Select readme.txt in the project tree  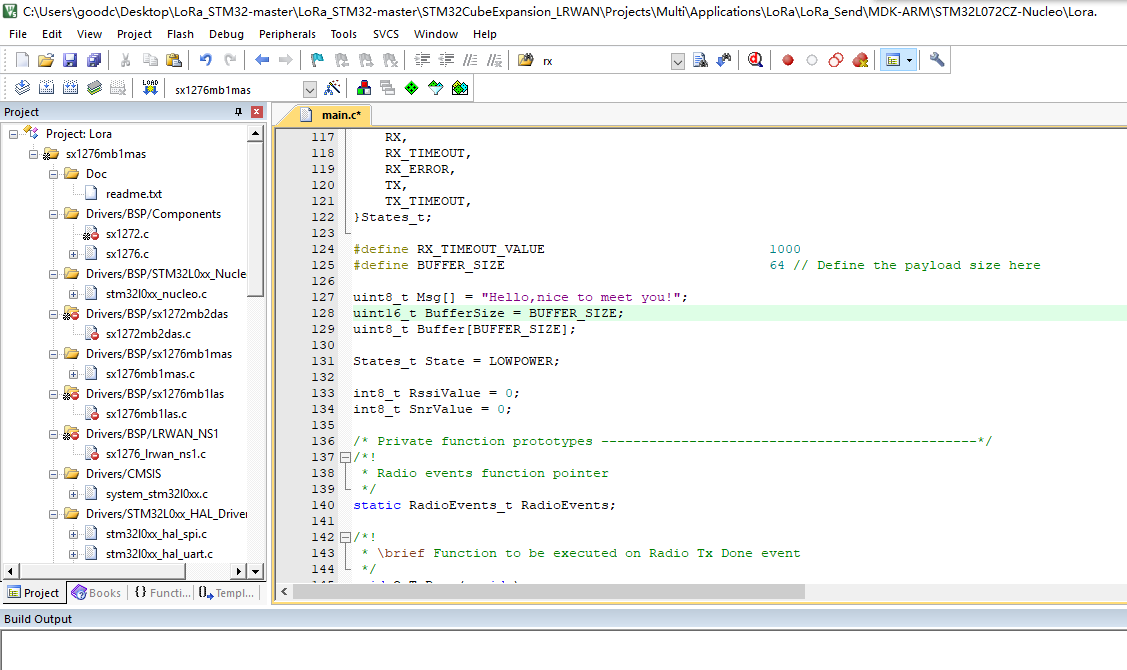coord(134,194)
